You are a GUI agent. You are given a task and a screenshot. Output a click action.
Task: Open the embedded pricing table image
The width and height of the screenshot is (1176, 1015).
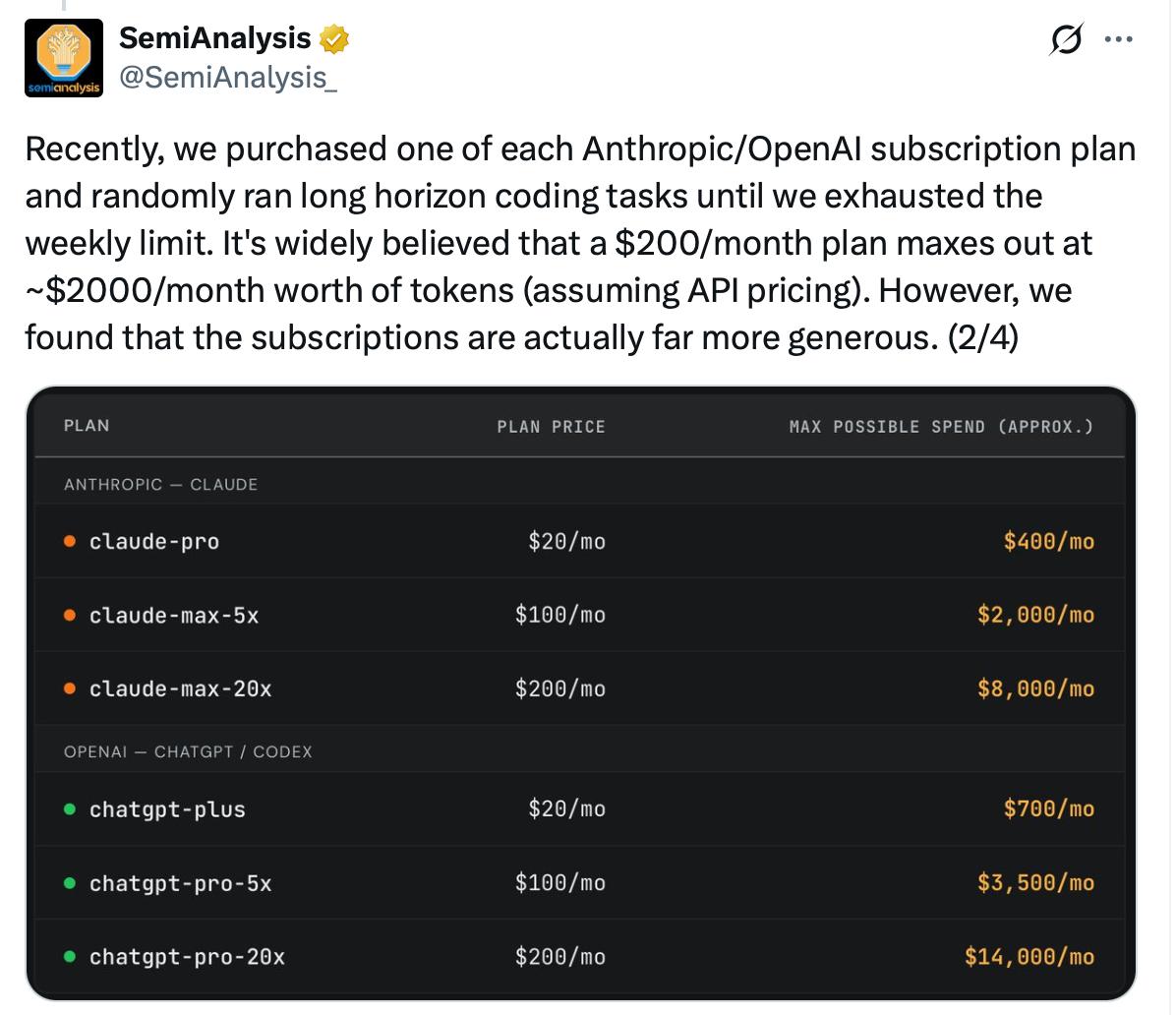581,693
